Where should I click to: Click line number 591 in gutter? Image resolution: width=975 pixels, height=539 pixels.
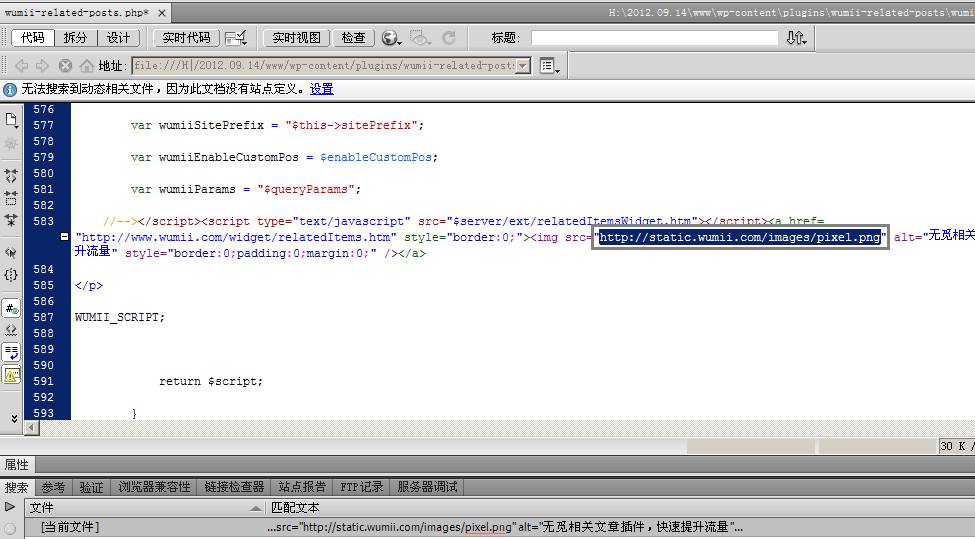[44, 381]
